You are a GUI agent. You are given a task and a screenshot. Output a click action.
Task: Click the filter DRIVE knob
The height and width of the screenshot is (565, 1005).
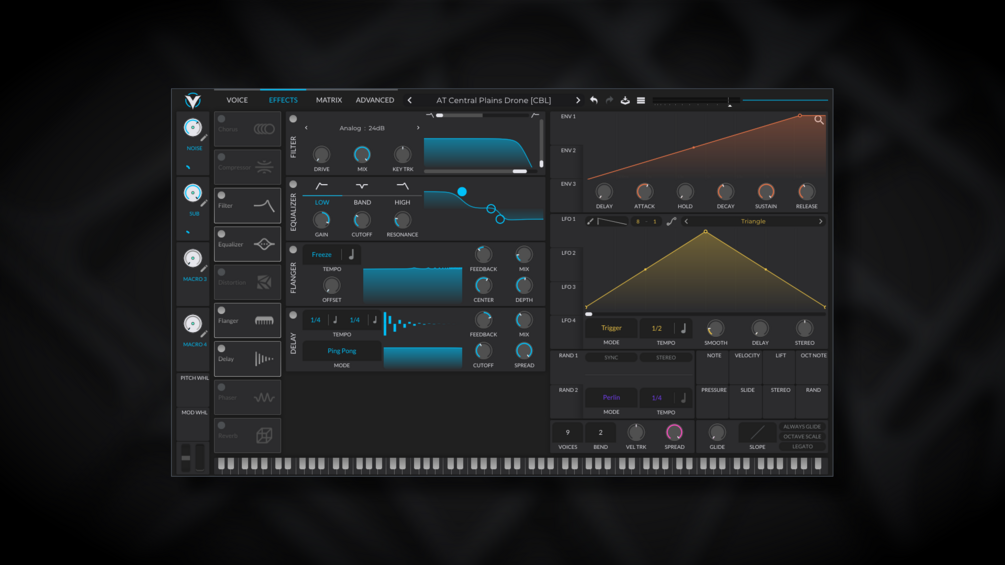coord(321,154)
